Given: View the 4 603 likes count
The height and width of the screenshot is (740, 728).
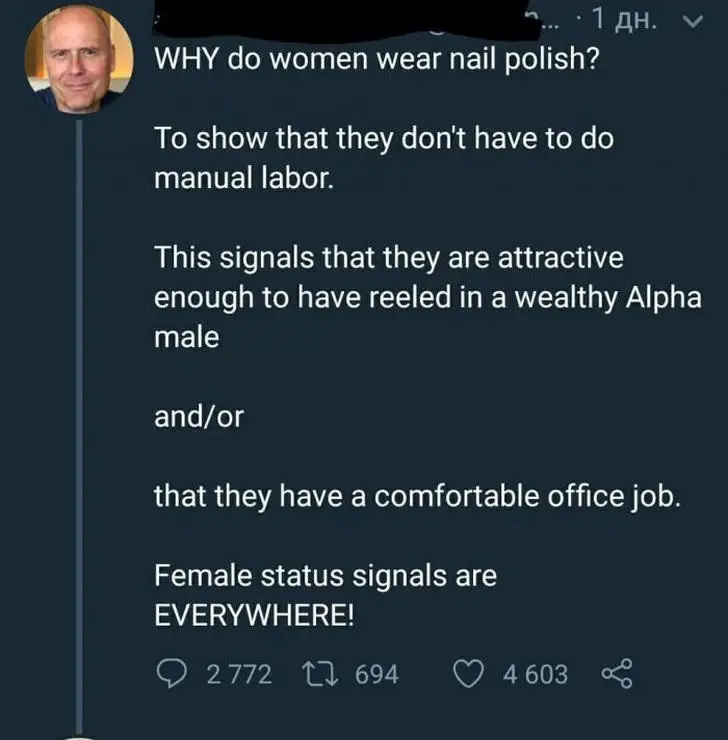Looking at the screenshot, I should [535, 674].
